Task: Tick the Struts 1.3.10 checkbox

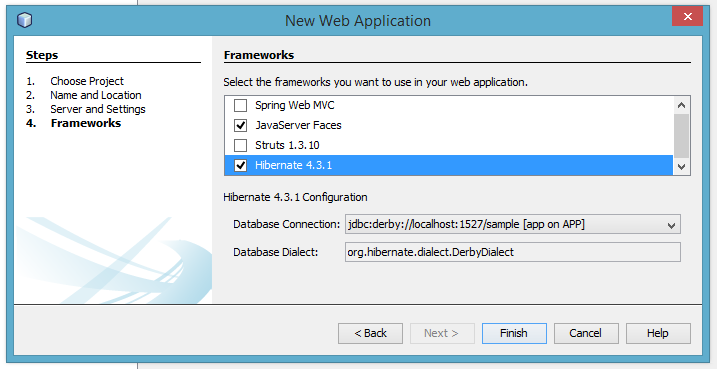Action: pyautogui.click(x=241, y=145)
